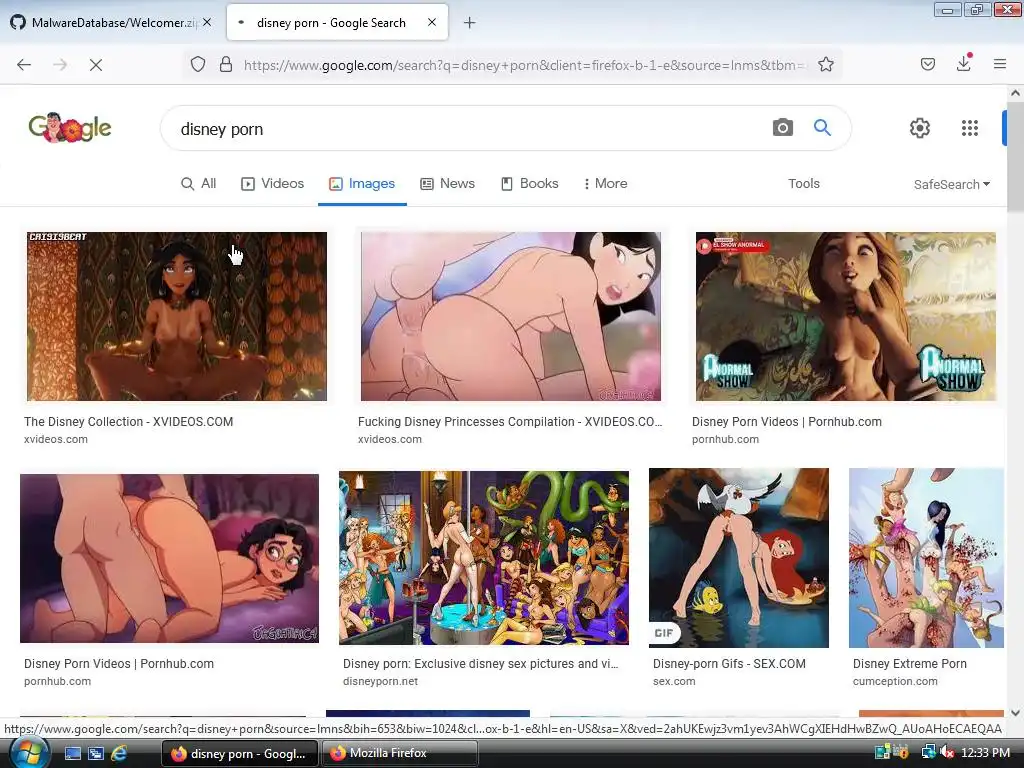Open the Tools filter options
Viewport: 1024px width, 768px height.
(x=804, y=184)
